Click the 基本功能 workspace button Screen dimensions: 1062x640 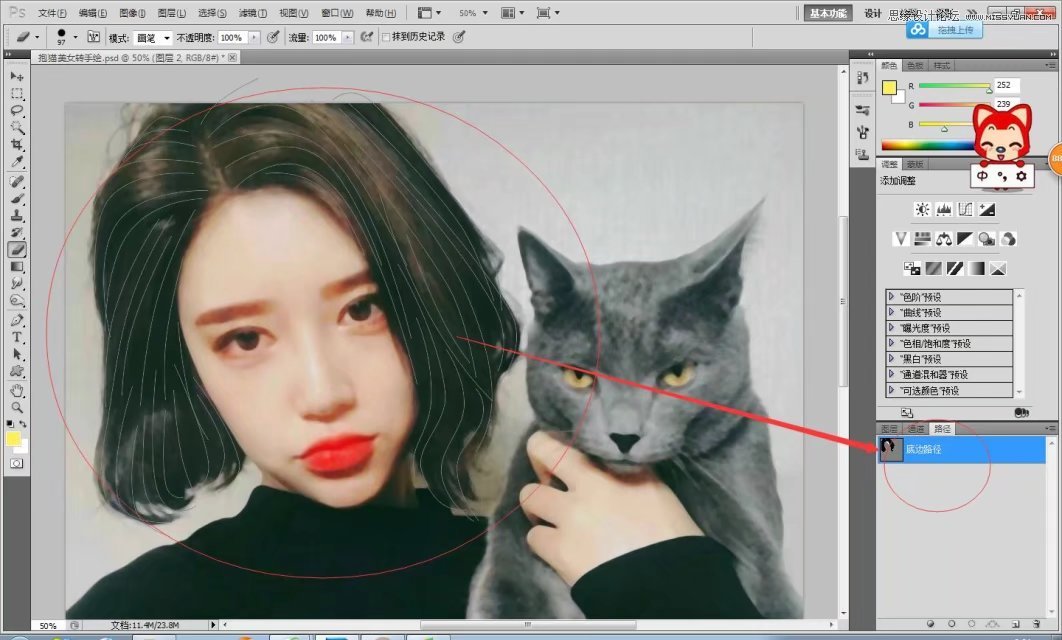point(828,14)
